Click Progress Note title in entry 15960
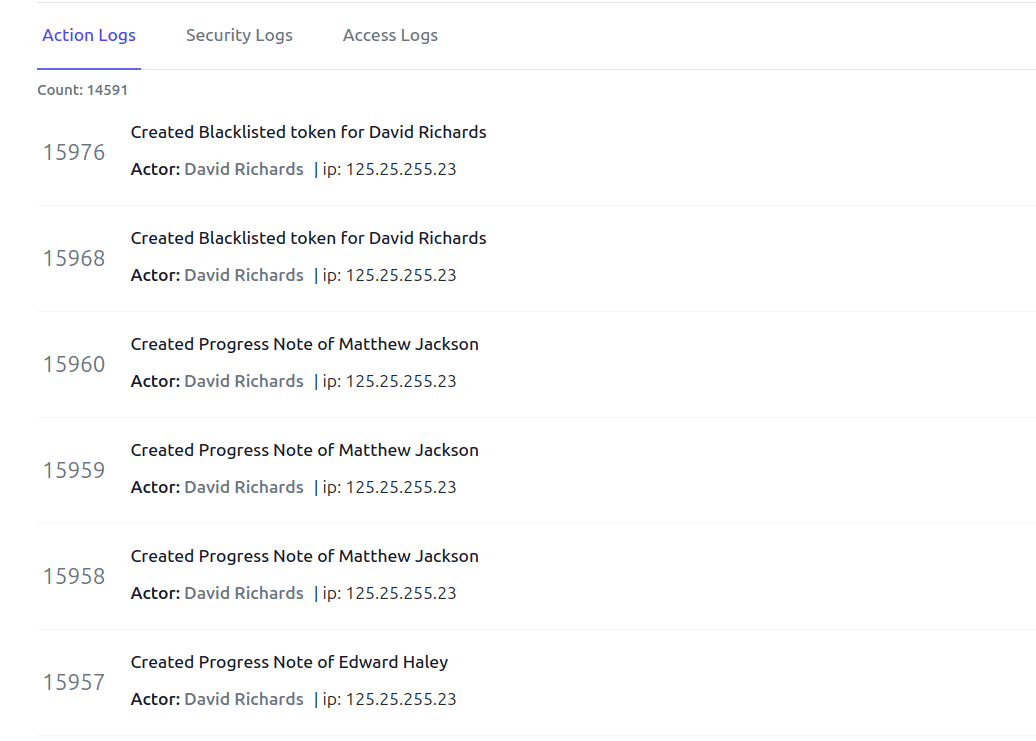 click(305, 344)
